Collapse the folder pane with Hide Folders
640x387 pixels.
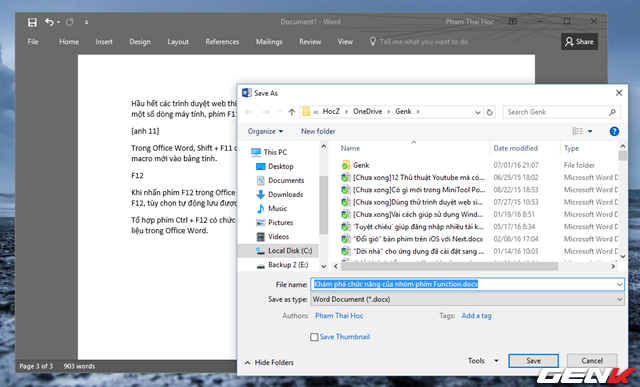(269, 363)
